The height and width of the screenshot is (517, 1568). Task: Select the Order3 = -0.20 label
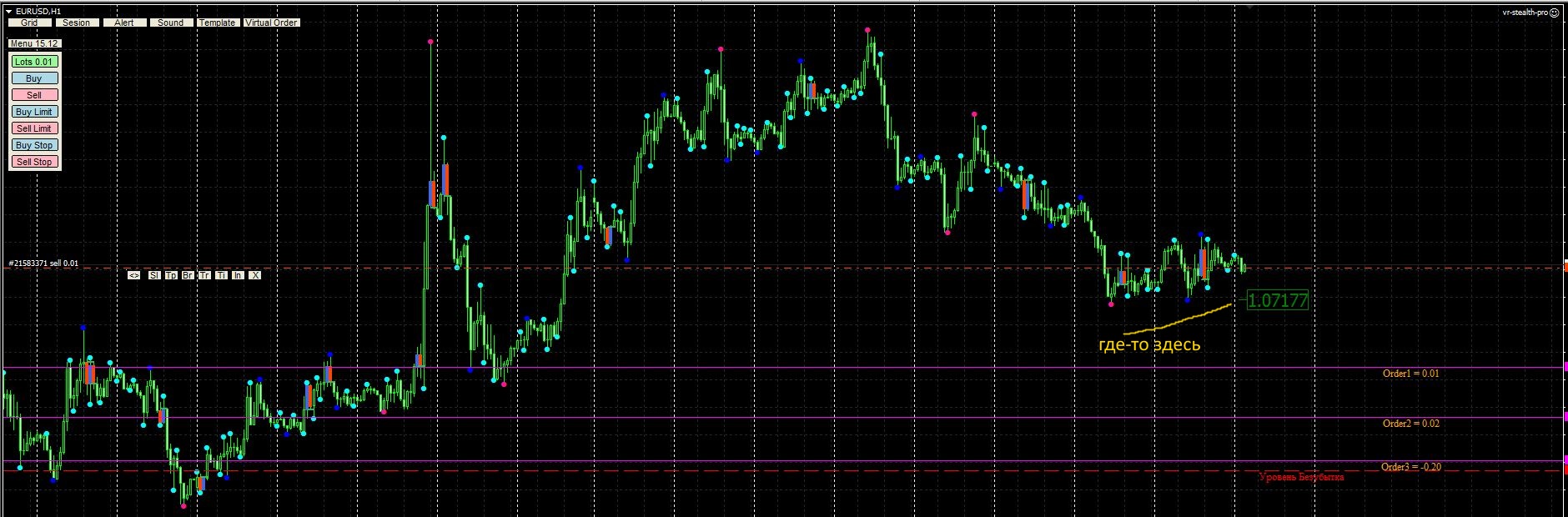pyautogui.click(x=1411, y=467)
